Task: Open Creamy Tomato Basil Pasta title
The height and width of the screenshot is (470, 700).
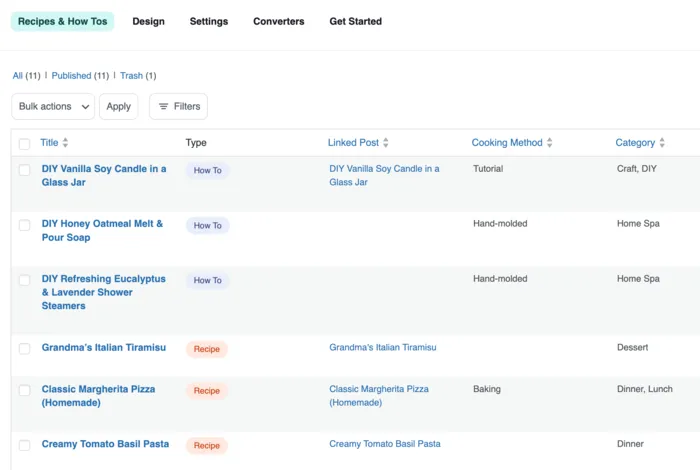Action: (105, 444)
